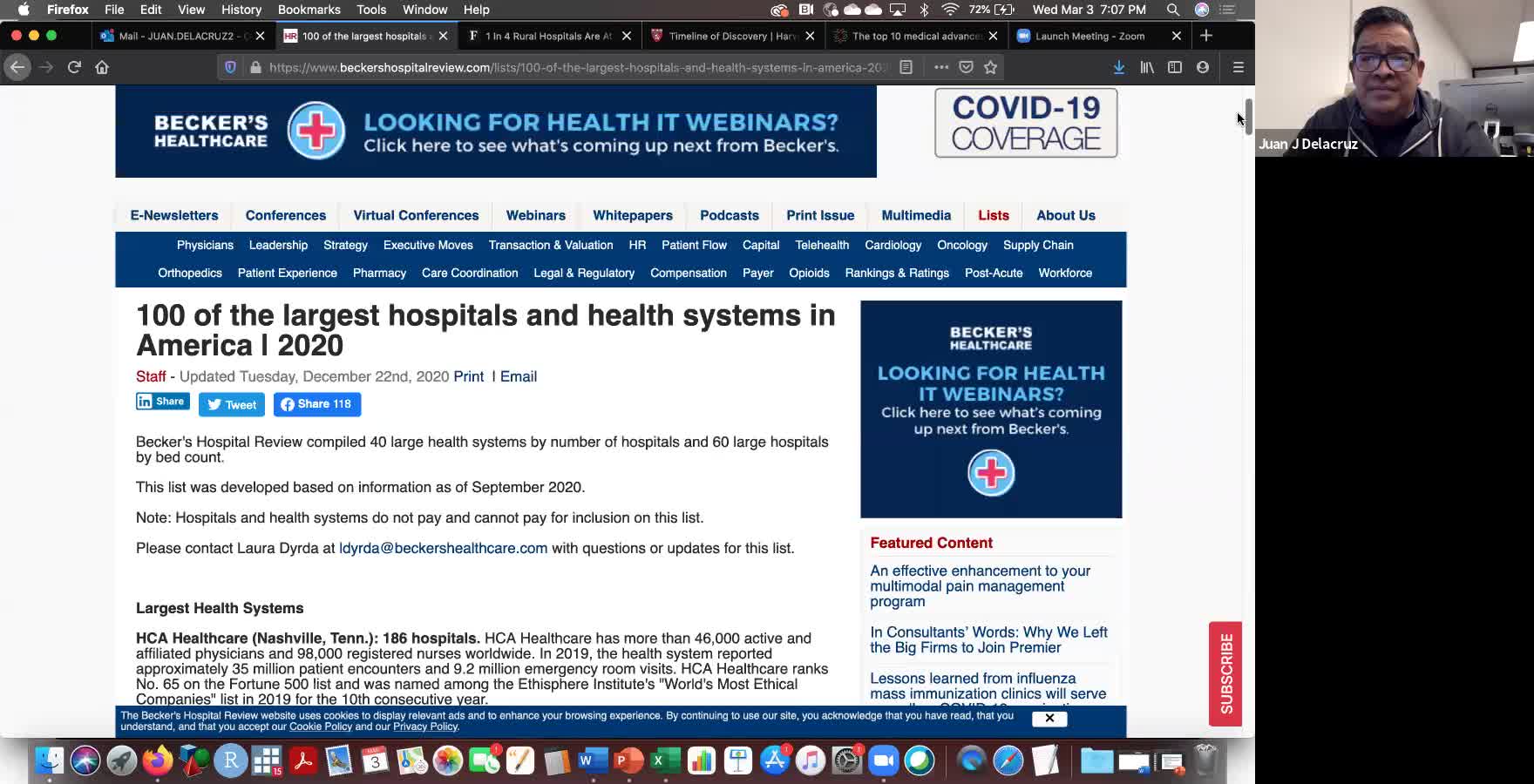Open tracking protection shield in address bar
Viewport: 1534px width, 784px height.
pos(230,67)
